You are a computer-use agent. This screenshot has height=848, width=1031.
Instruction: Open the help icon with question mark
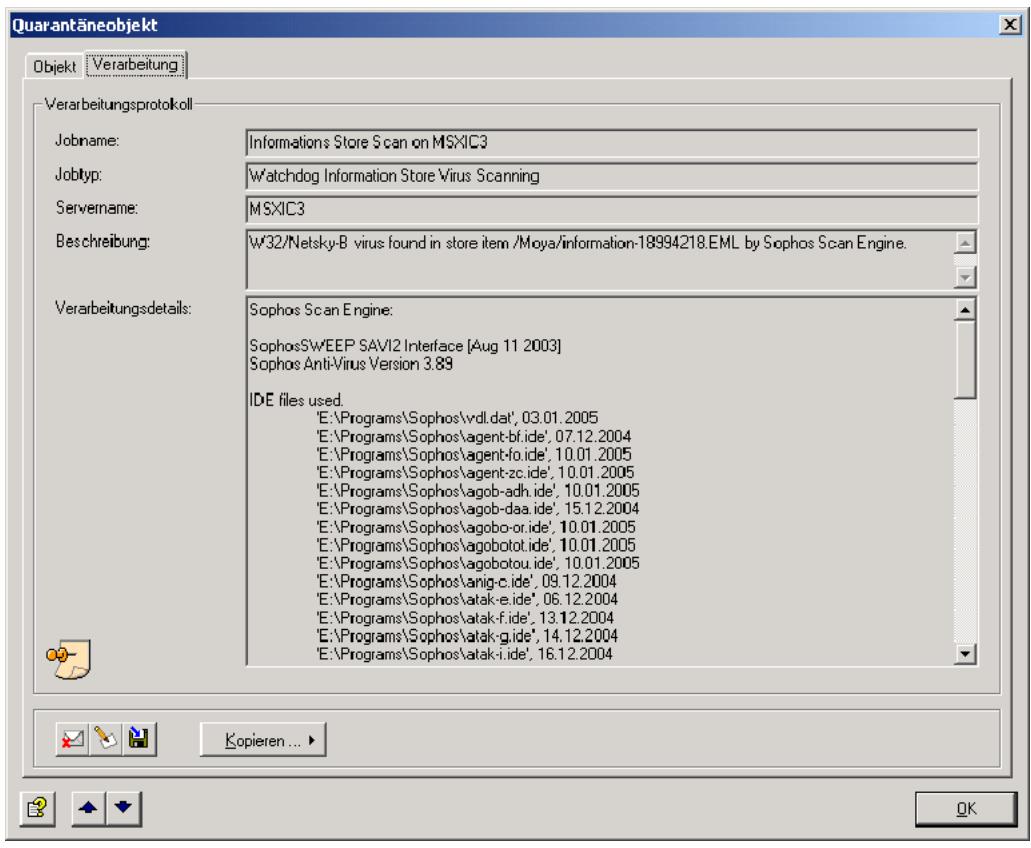tap(37, 808)
